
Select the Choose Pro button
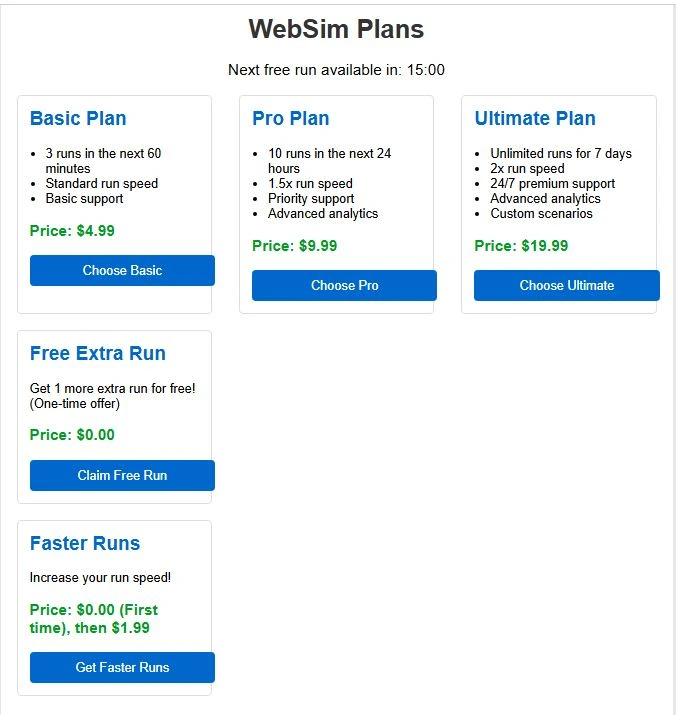tap(344, 285)
